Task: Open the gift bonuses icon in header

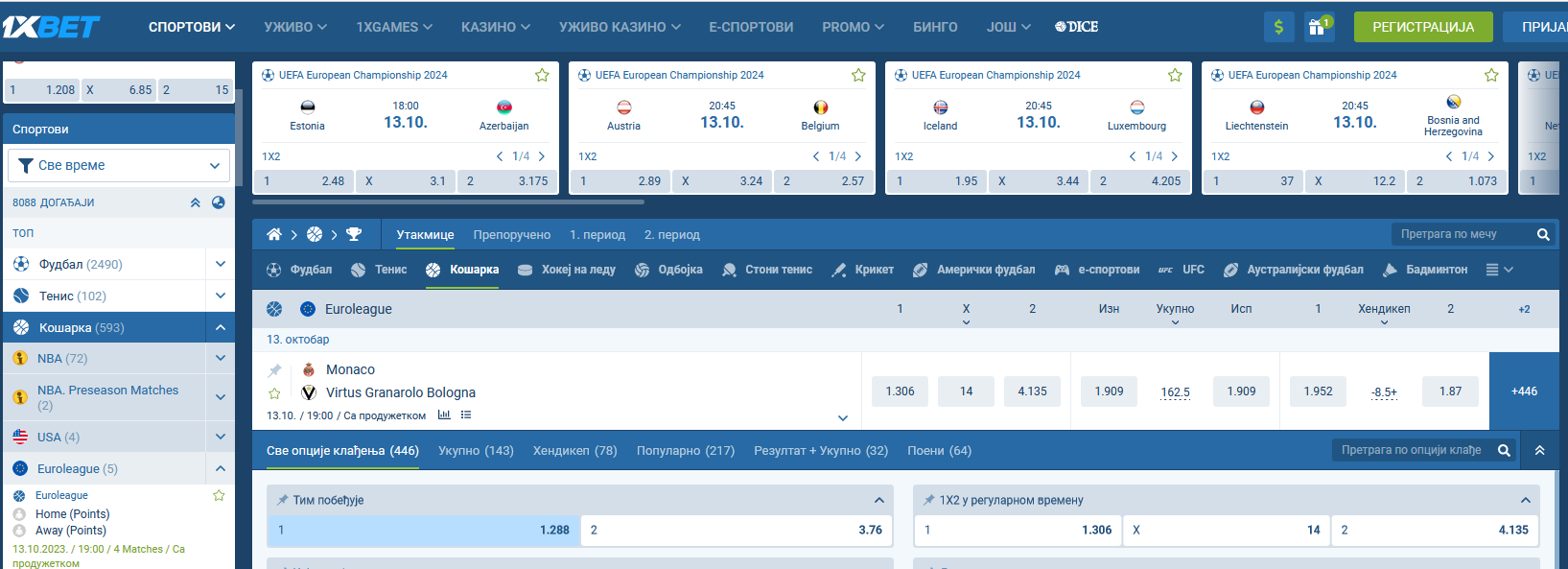Action: 1318,27
